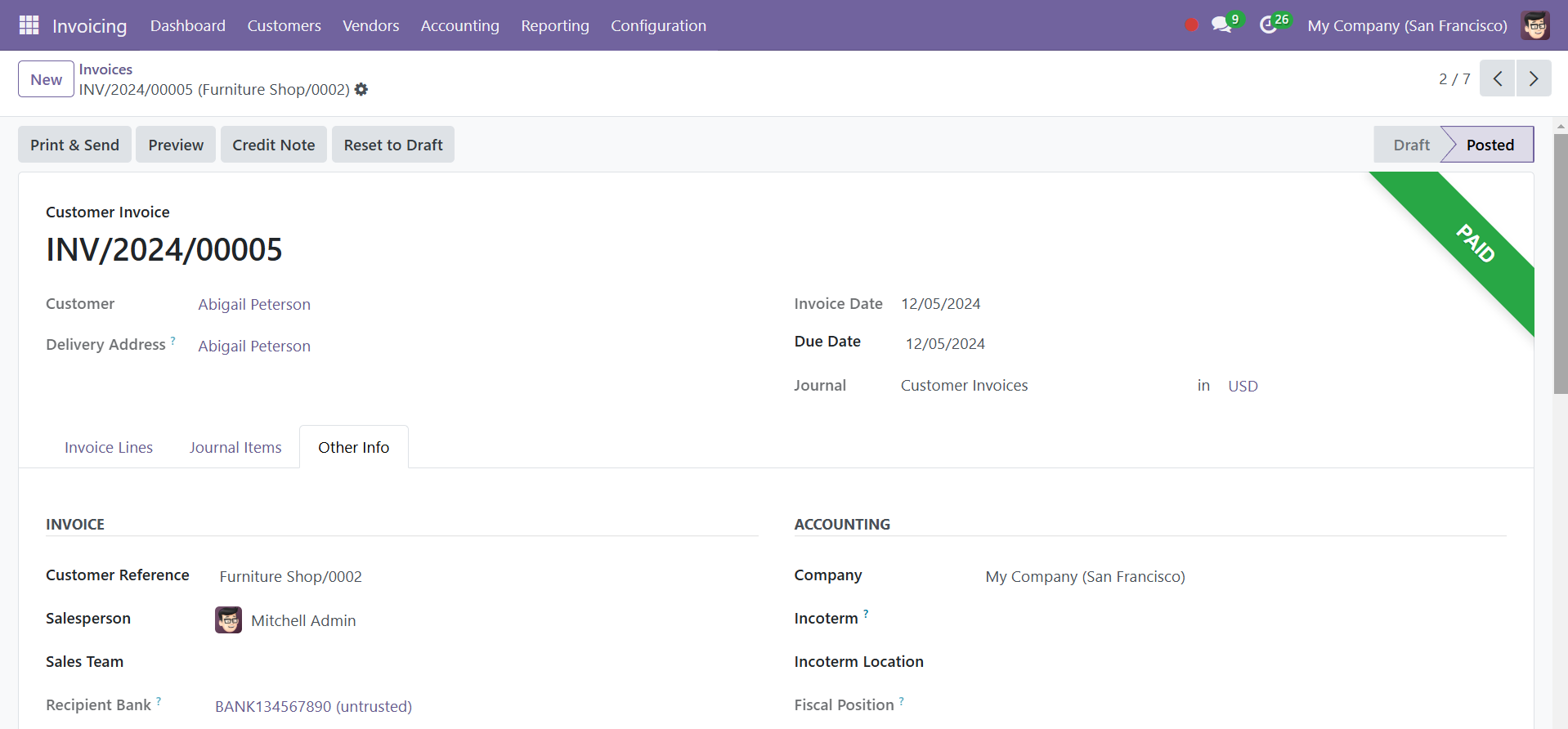
Task: Open the company switcher My Company (San Francisco)
Action: click(x=1407, y=25)
